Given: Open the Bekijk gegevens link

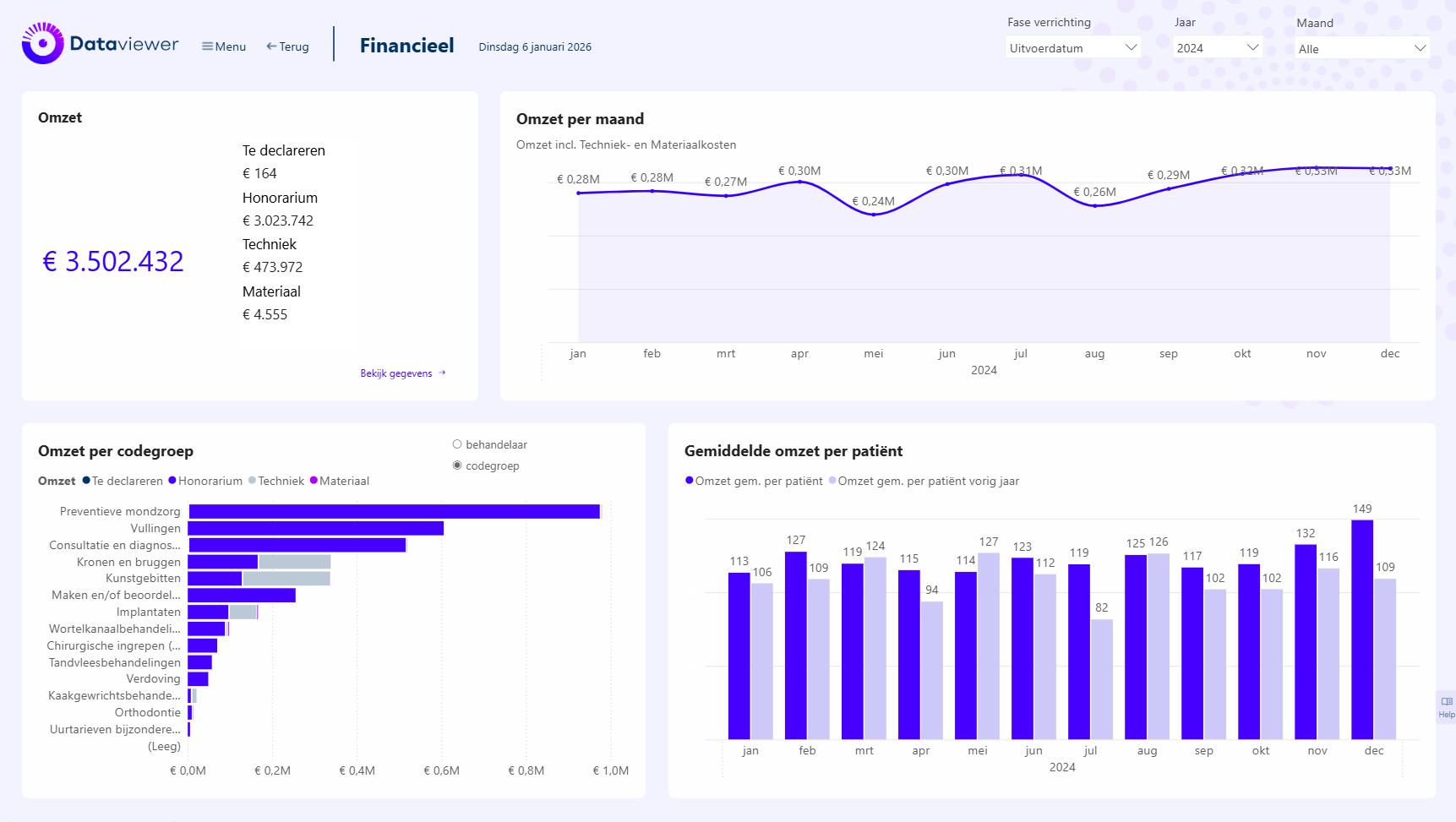Looking at the screenshot, I should pyautogui.click(x=395, y=373).
